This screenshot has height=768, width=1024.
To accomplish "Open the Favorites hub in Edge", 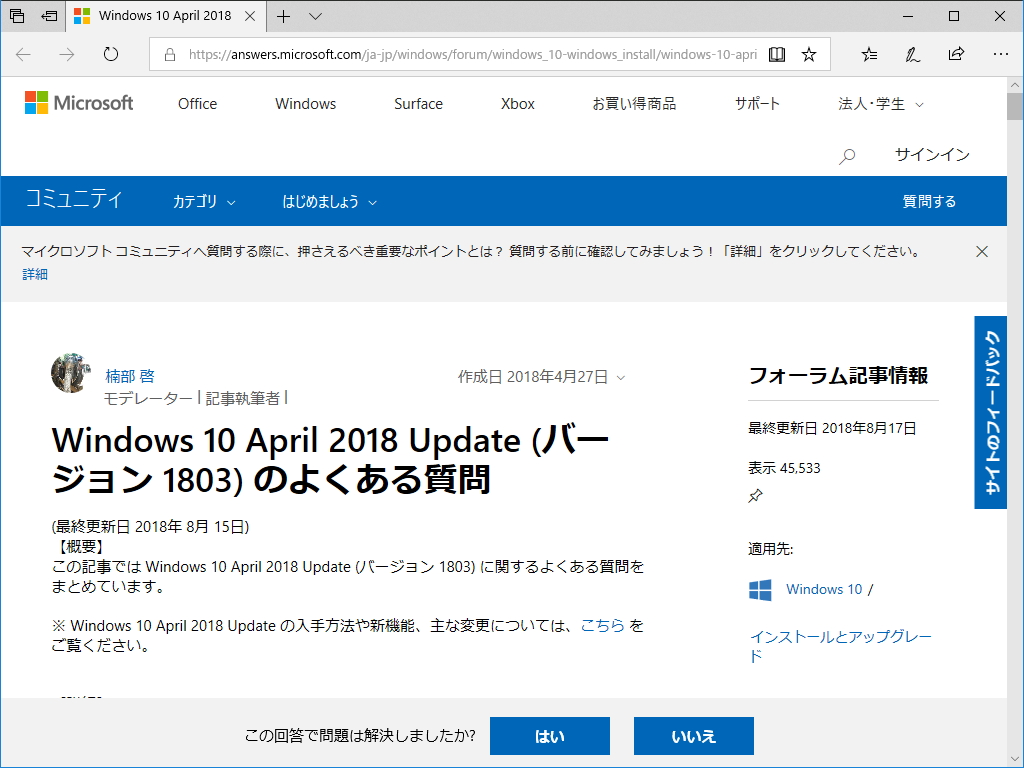I will click(867, 54).
